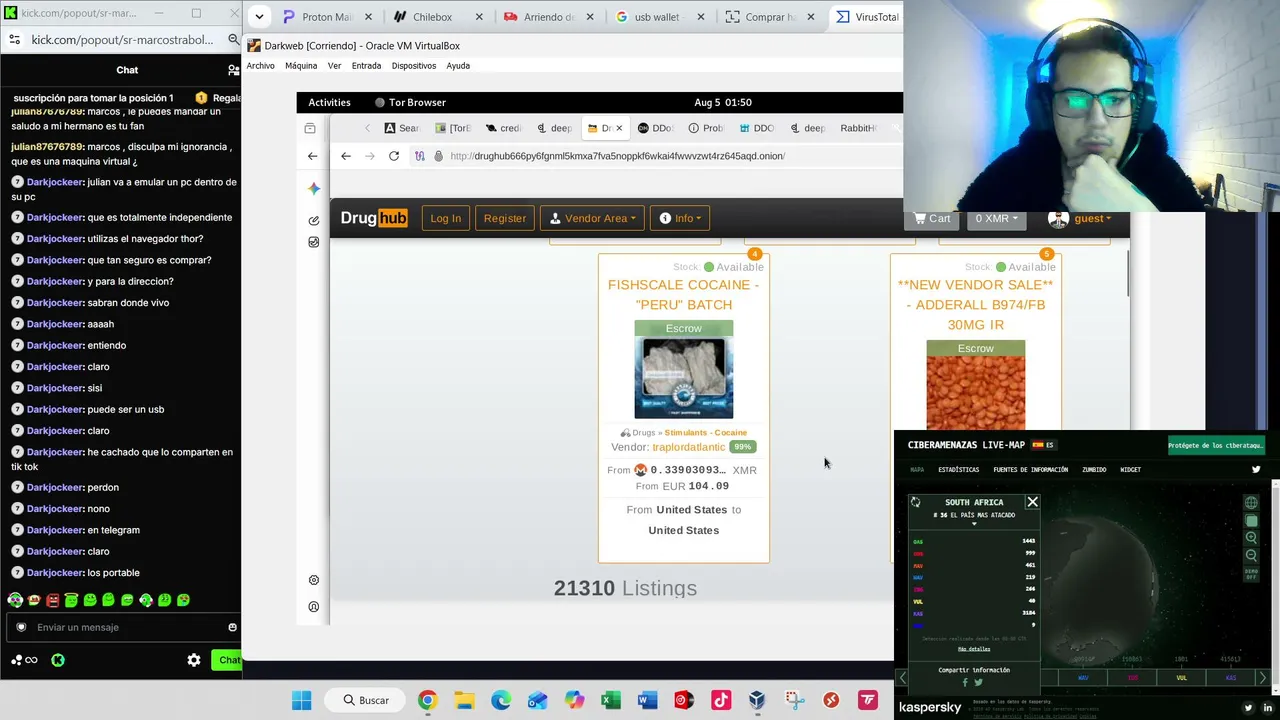Open Chrome tab search dropdown arrow
The image size is (1280, 720).
258,17
